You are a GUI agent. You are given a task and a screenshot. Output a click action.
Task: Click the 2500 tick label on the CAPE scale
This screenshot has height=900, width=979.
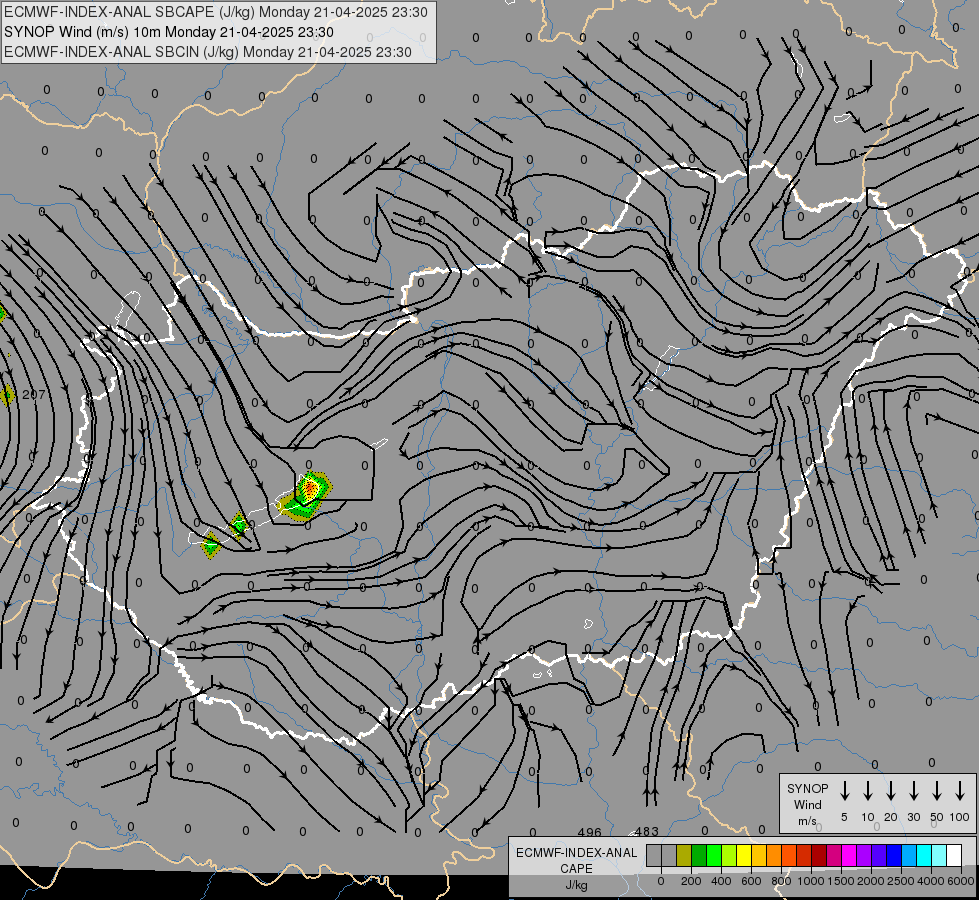tap(900, 881)
